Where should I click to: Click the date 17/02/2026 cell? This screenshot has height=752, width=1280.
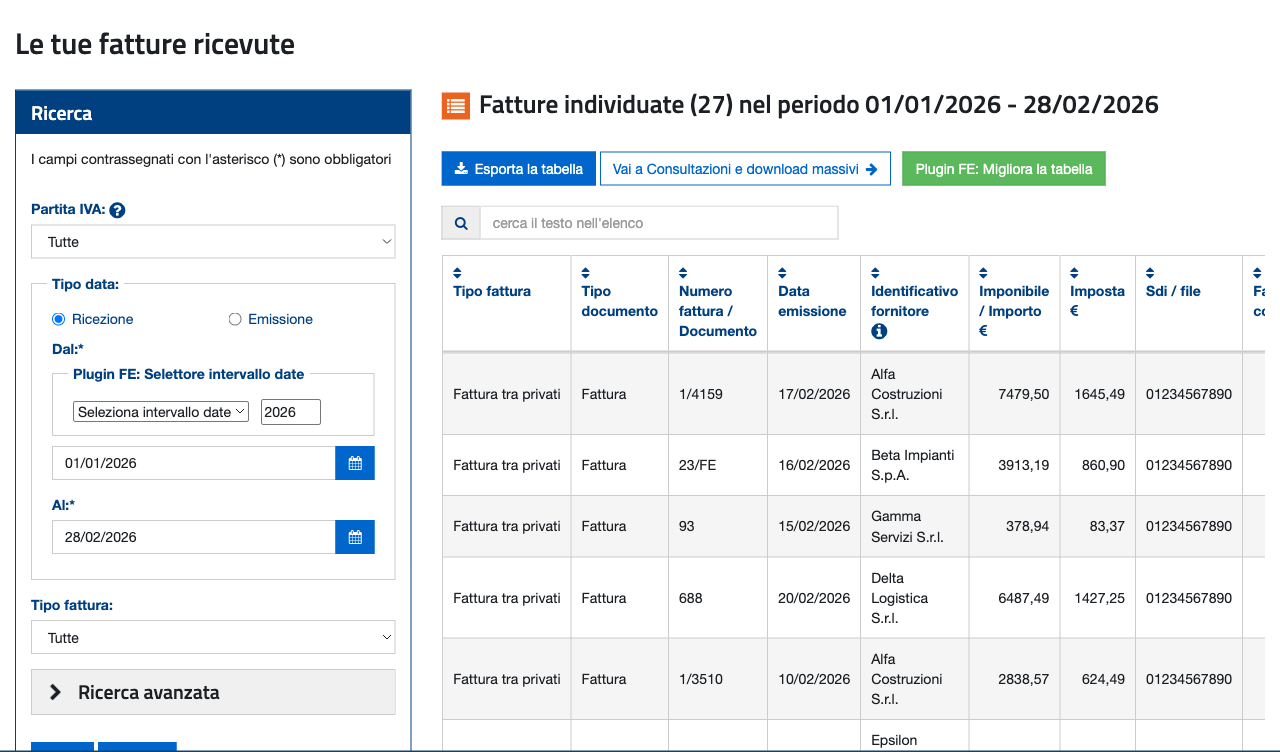pos(814,394)
